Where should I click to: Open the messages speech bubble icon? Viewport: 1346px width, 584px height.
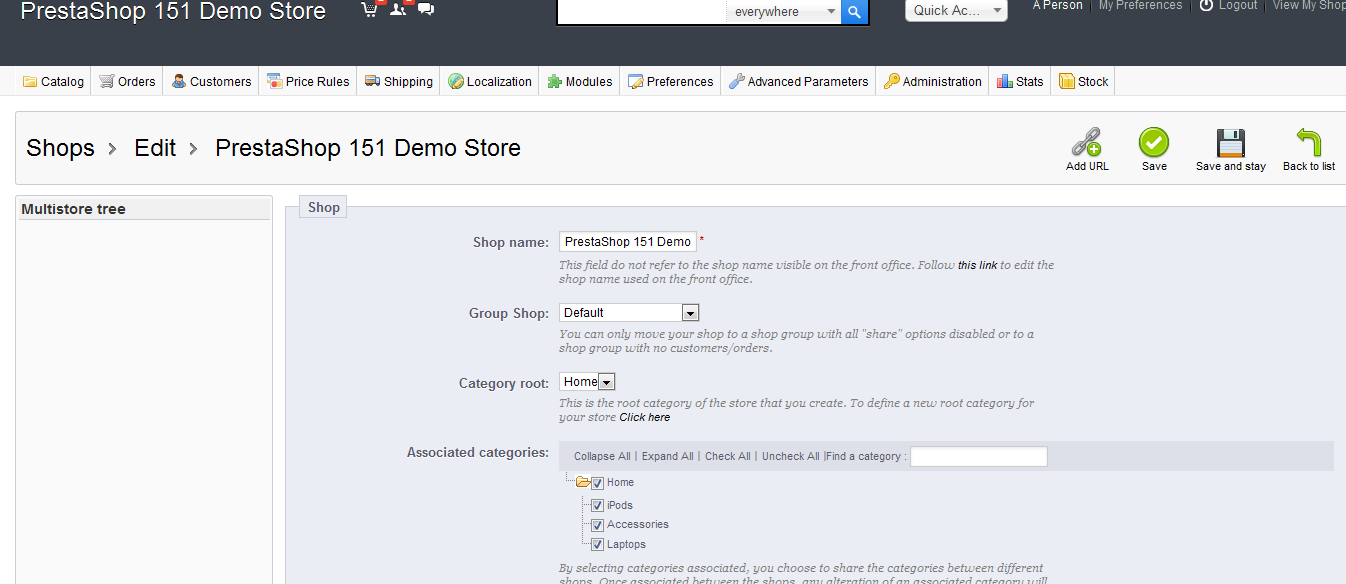[x=426, y=10]
